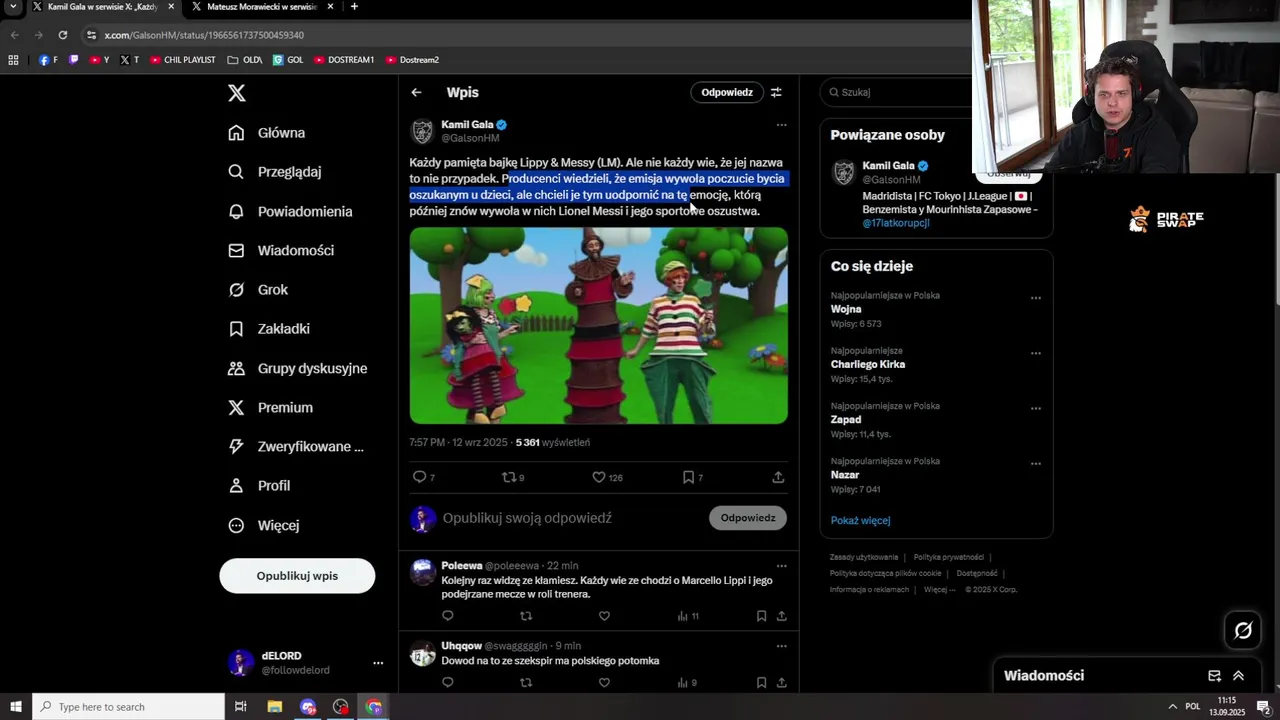Open more options on Uhqqow's reply
The height and width of the screenshot is (720, 1280).
click(x=781, y=646)
